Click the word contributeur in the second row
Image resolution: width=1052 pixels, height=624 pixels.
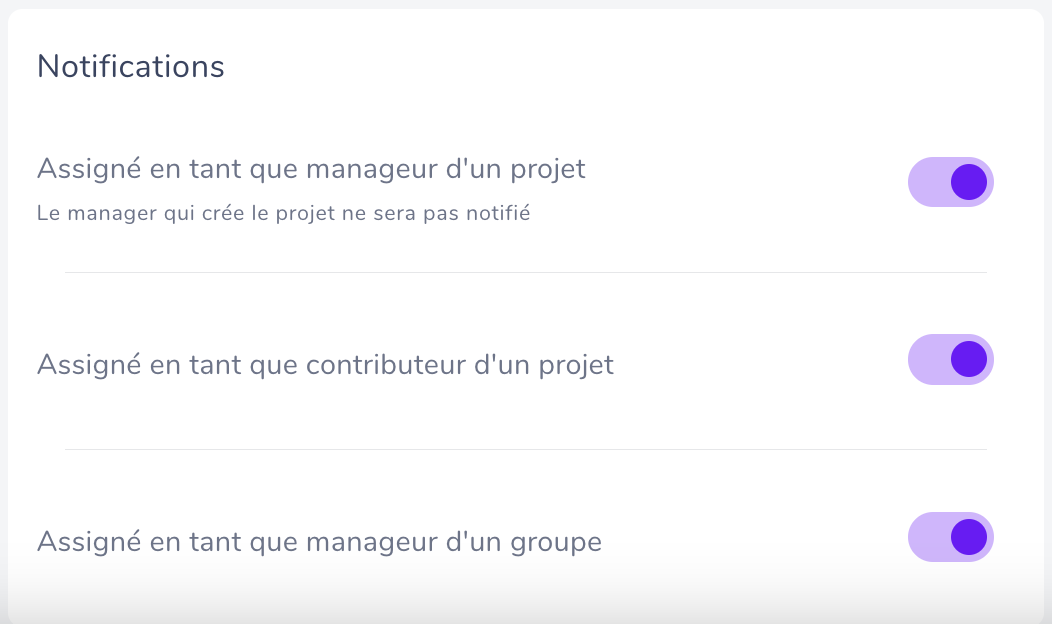pyautogui.click(x=386, y=365)
